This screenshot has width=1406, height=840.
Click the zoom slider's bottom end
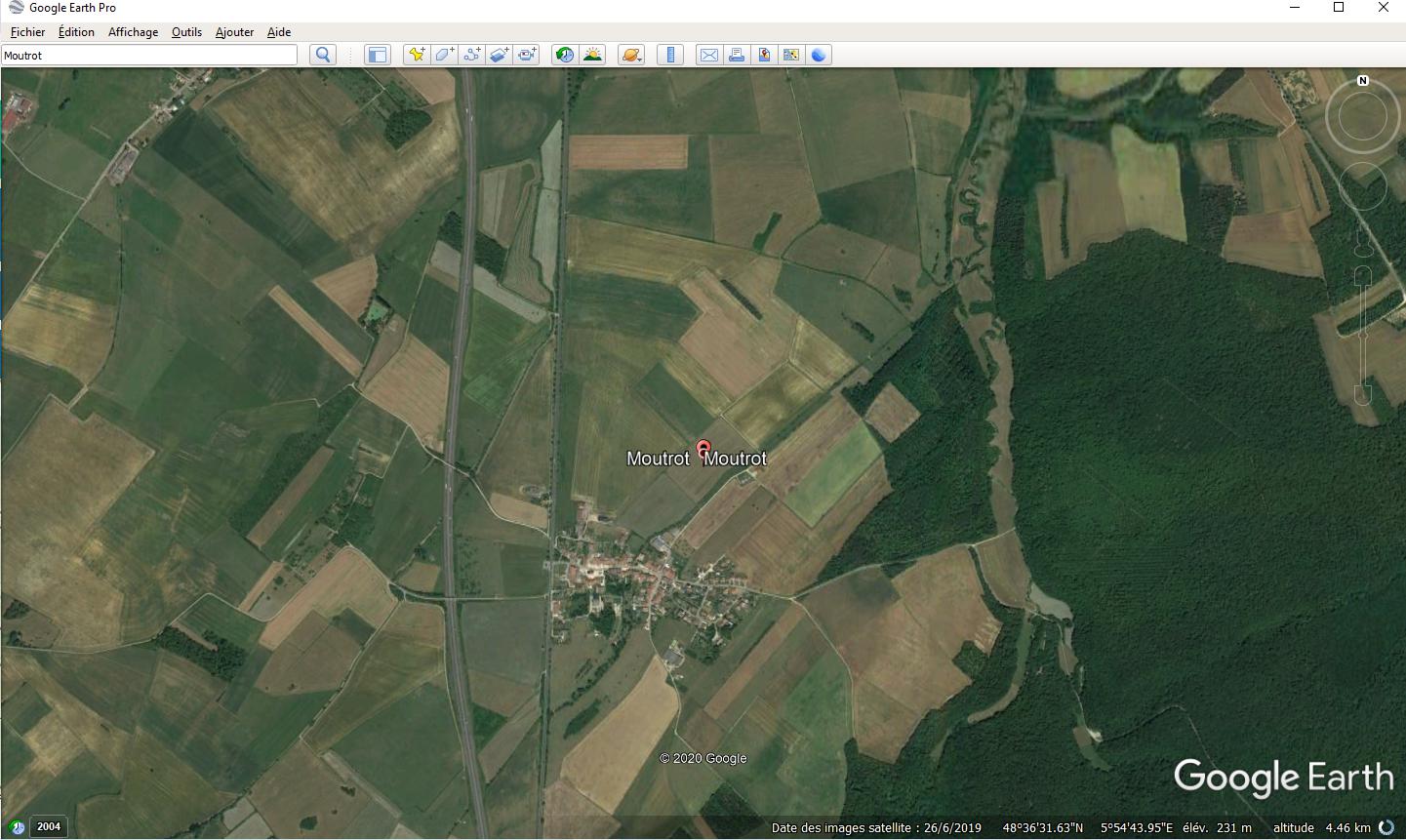[x=1363, y=394]
